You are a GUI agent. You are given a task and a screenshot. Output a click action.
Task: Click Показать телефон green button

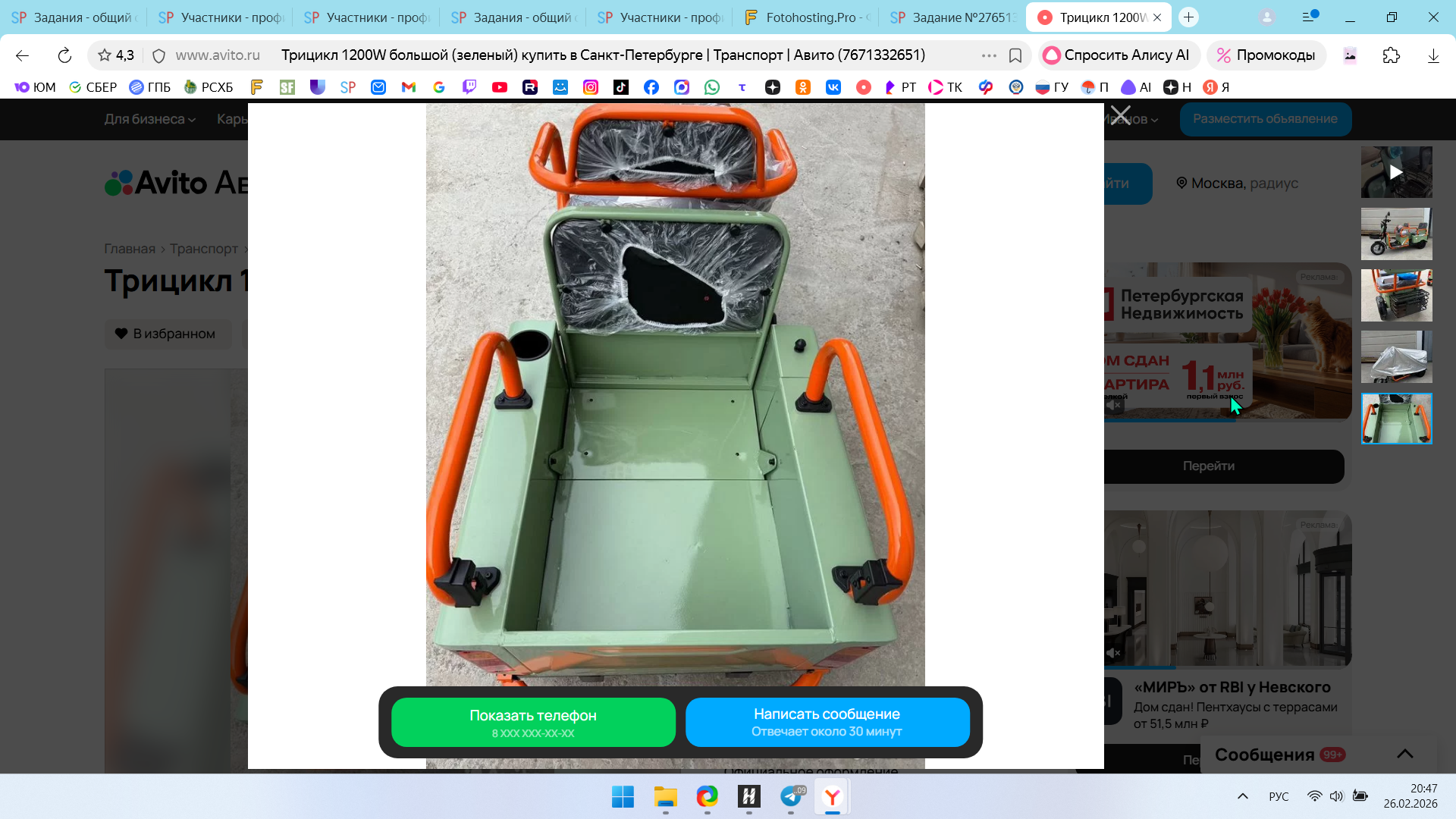click(x=533, y=722)
